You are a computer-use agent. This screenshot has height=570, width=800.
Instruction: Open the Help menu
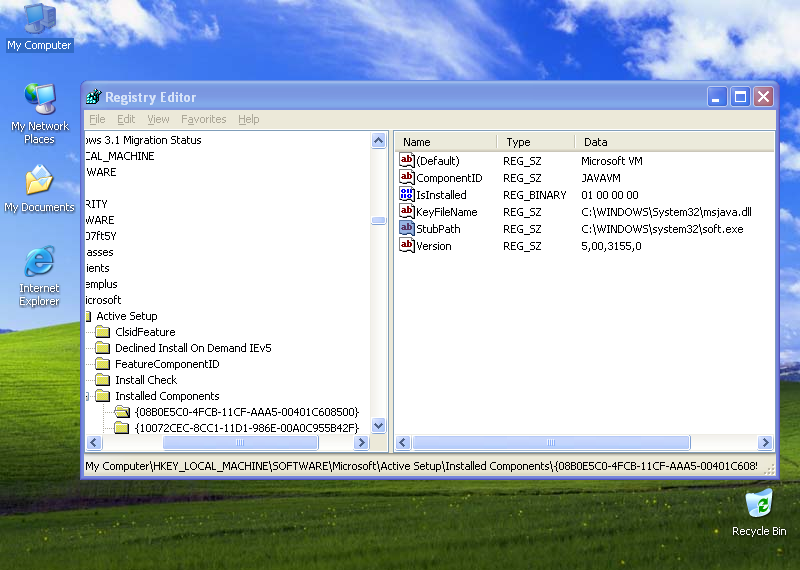(248, 119)
